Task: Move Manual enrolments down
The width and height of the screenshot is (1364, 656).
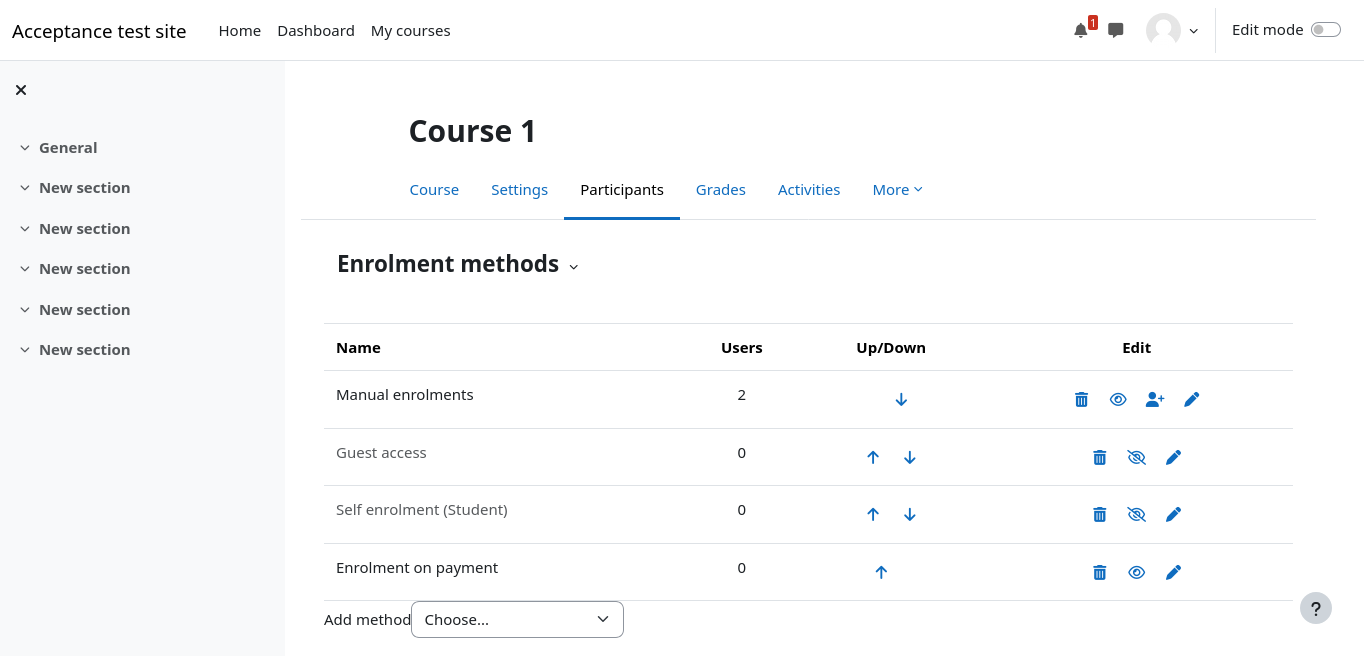Action: tap(901, 400)
